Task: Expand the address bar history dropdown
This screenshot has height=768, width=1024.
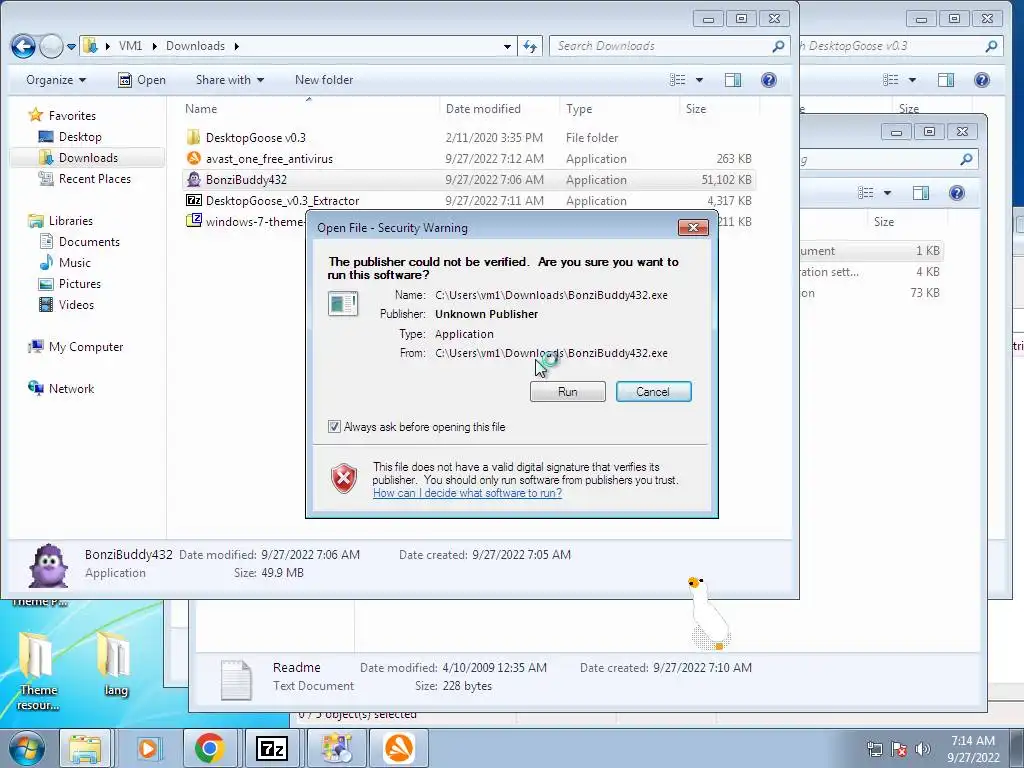Action: tap(507, 46)
